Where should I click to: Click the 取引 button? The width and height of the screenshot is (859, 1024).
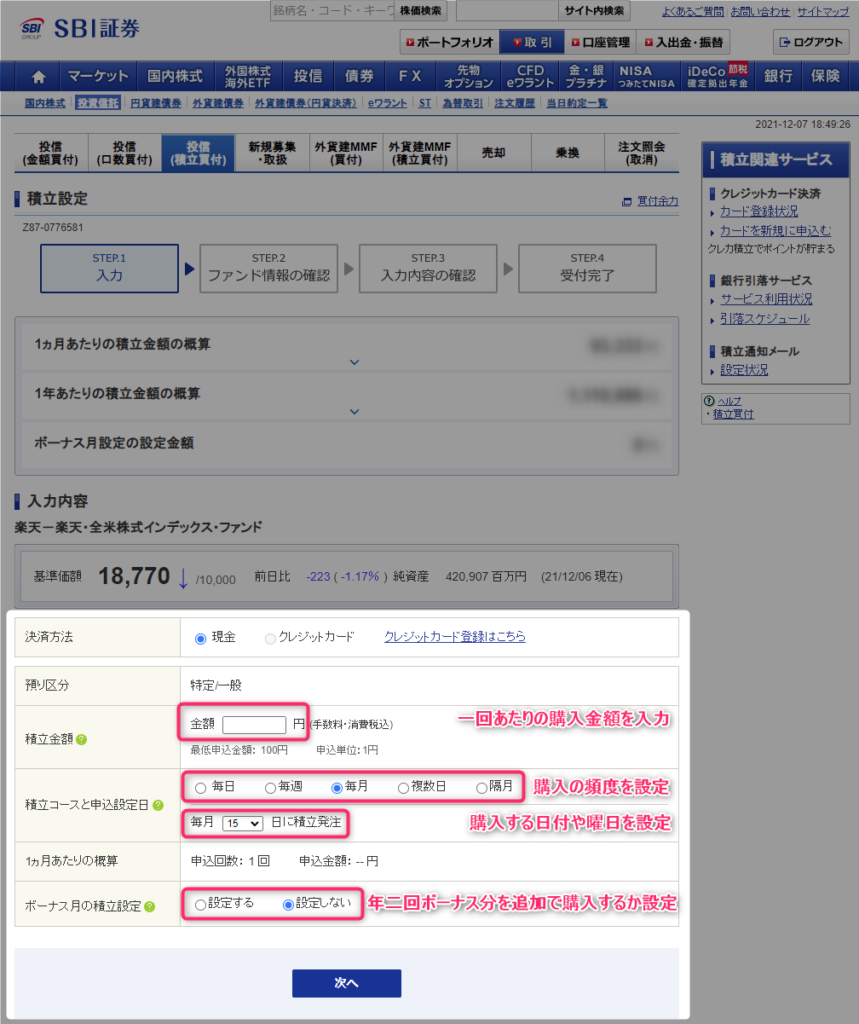pos(532,42)
